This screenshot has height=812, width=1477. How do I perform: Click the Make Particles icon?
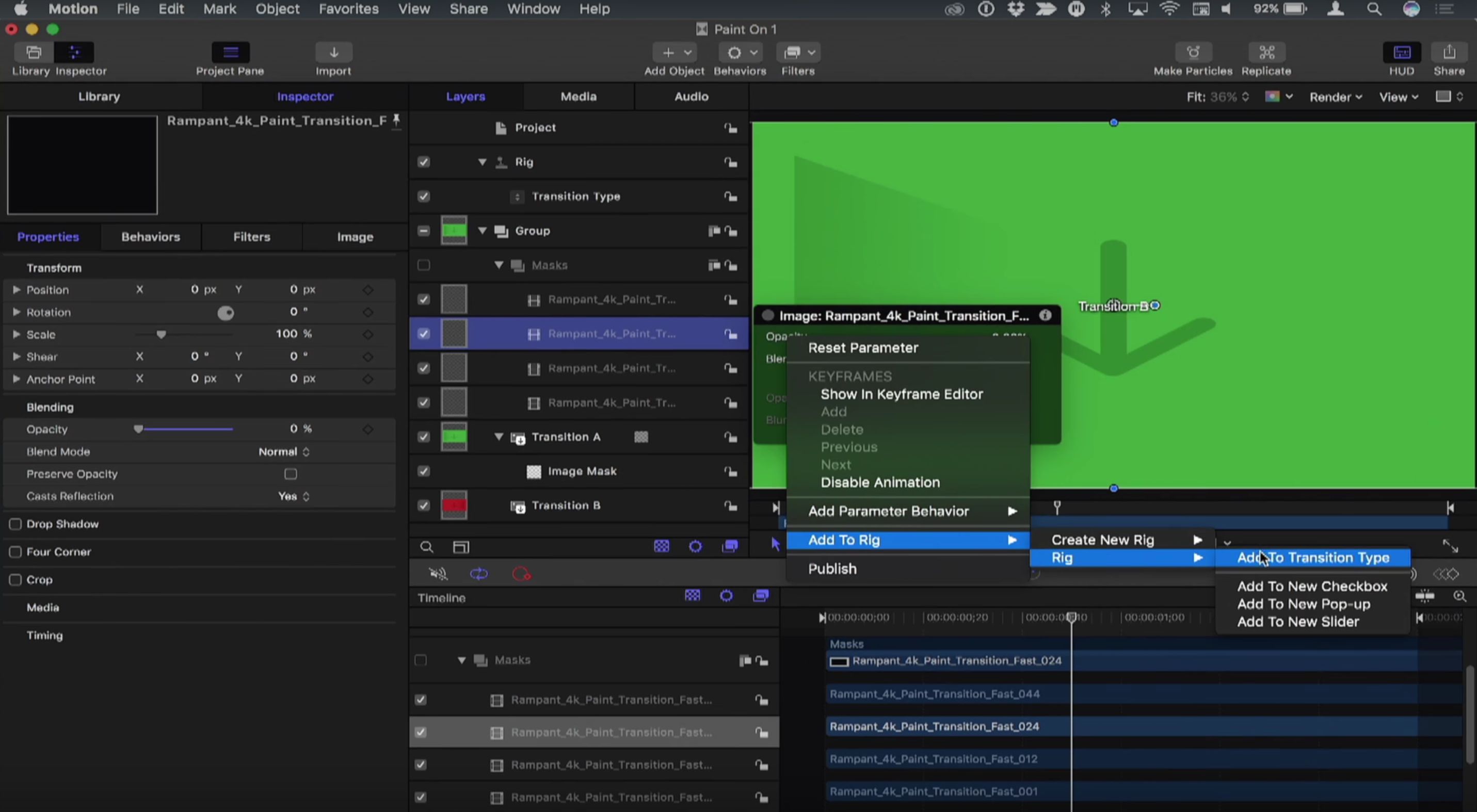click(x=1193, y=53)
